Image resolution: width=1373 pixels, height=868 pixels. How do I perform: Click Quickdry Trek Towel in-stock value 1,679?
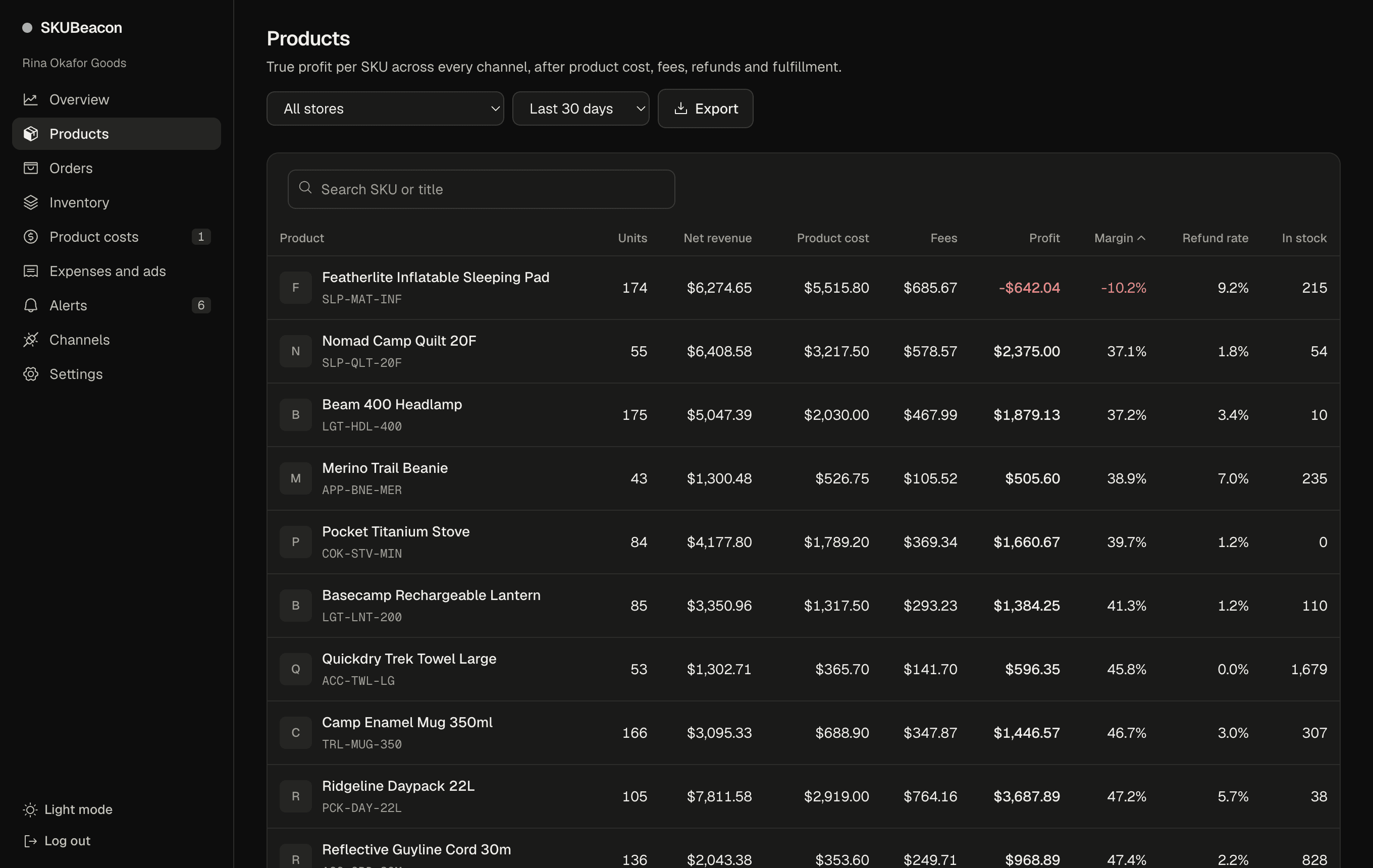[x=1308, y=669]
